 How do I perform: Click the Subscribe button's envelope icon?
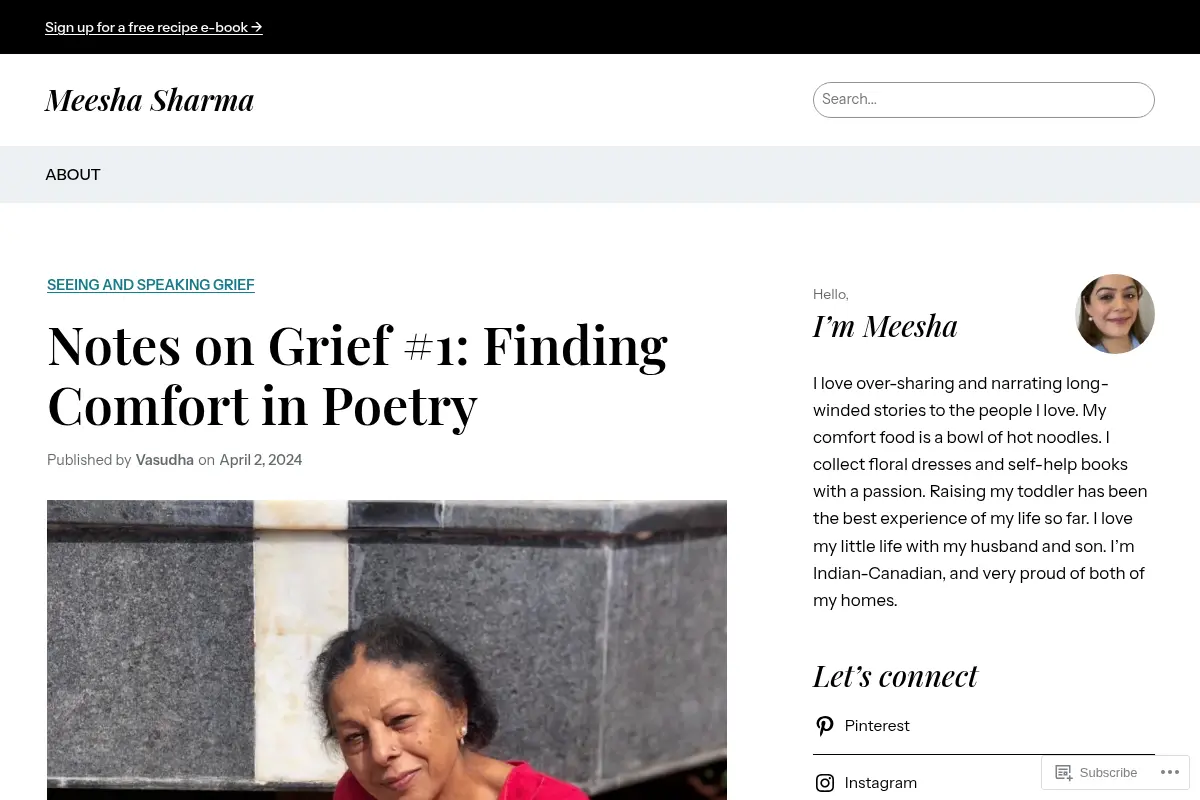[x=1064, y=772]
